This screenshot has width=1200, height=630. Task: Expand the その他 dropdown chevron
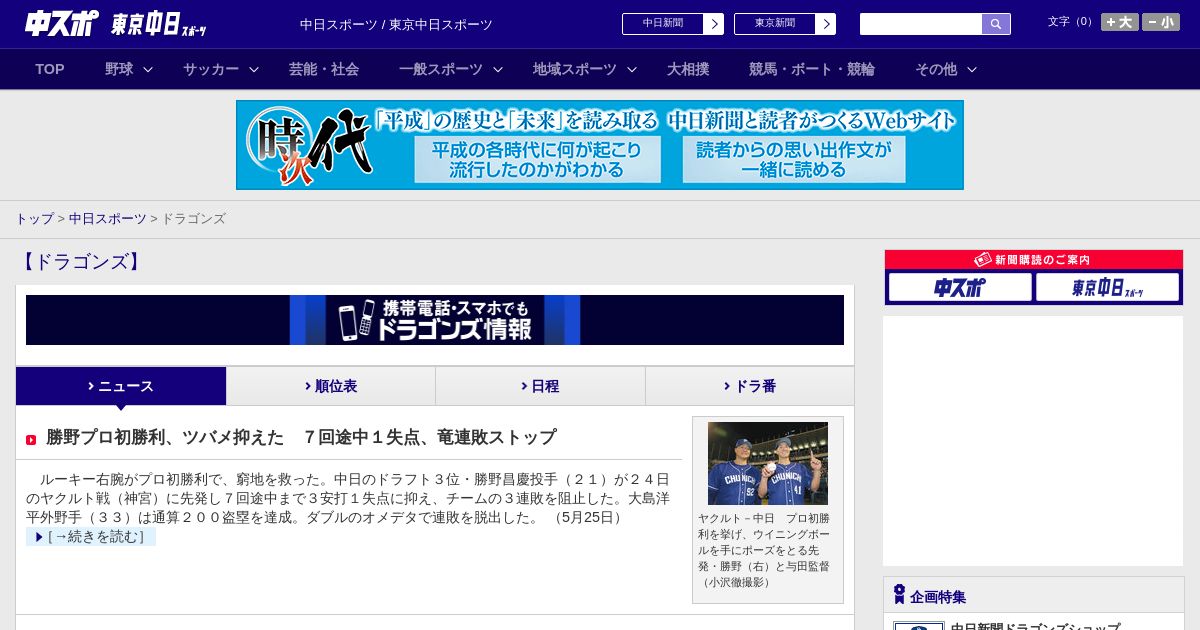(972, 70)
